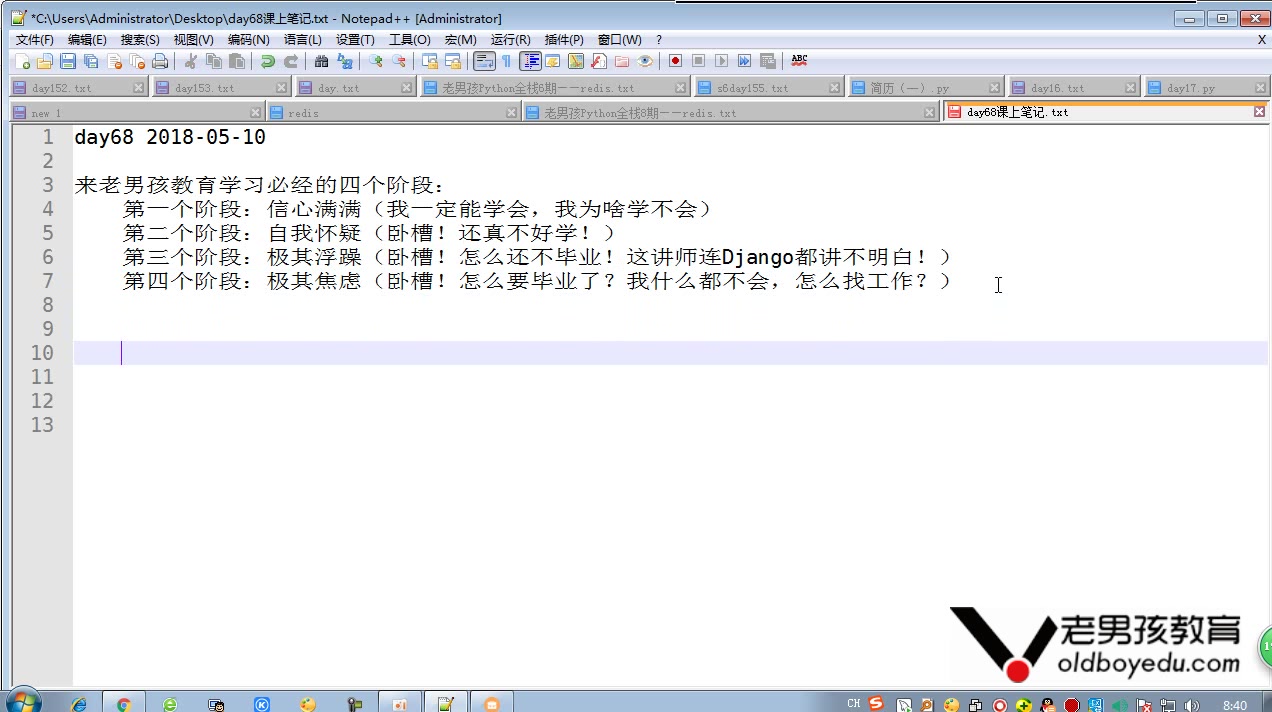
Task: Zoom in using the magnifier icon
Action: point(375,61)
